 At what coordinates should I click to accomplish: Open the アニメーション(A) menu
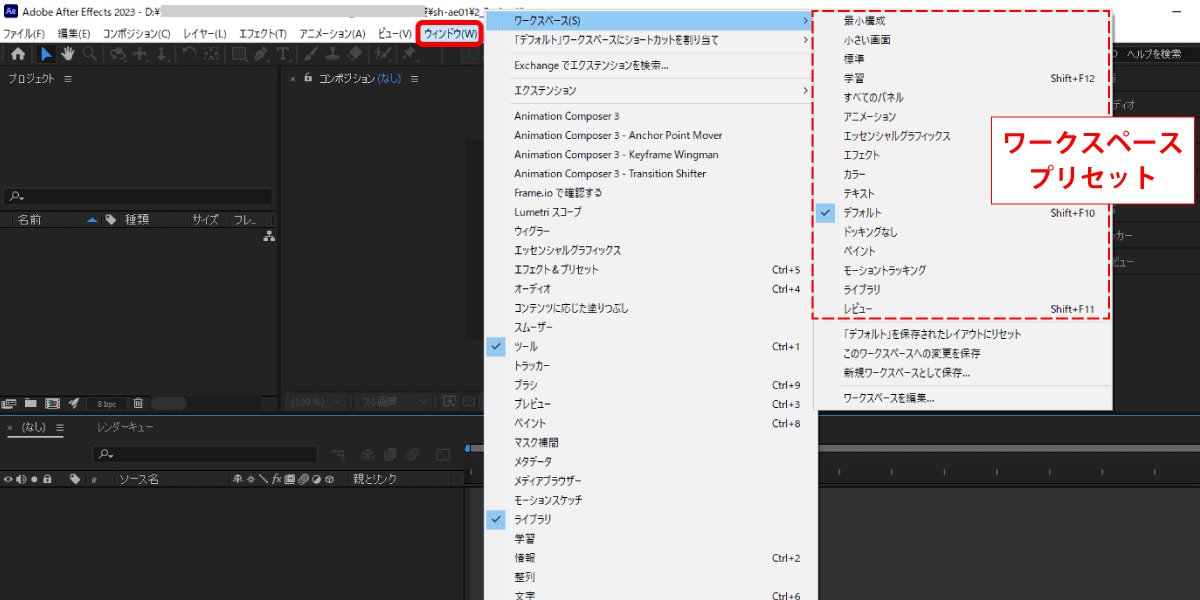click(333, 33)
